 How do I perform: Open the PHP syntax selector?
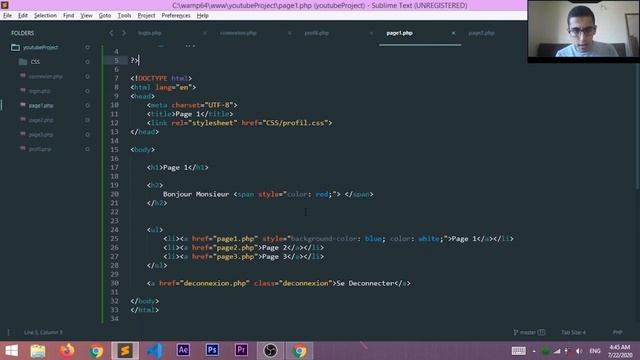(x=618, y=332)
